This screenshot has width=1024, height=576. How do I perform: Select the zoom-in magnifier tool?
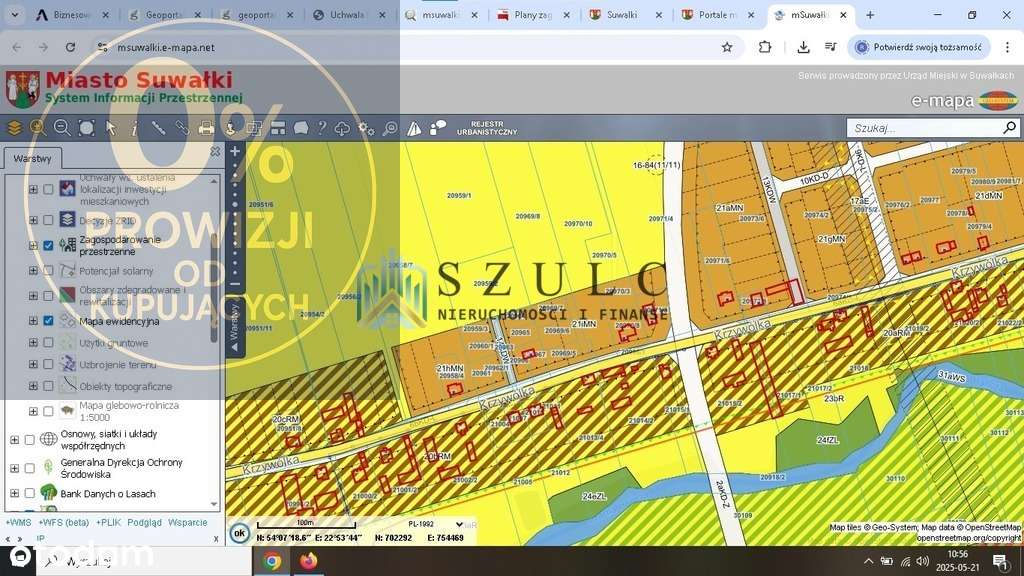[x=38, y=128]
